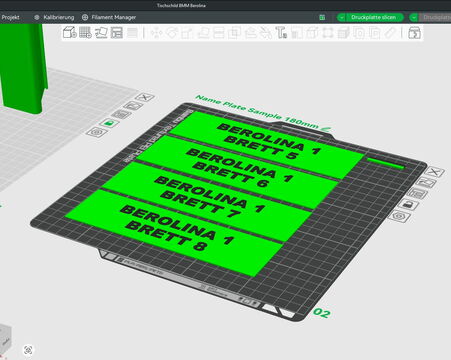Click the view reset icon at bottom left
The height and width of the screenshot is (360, 451).
tap(28, 350)
